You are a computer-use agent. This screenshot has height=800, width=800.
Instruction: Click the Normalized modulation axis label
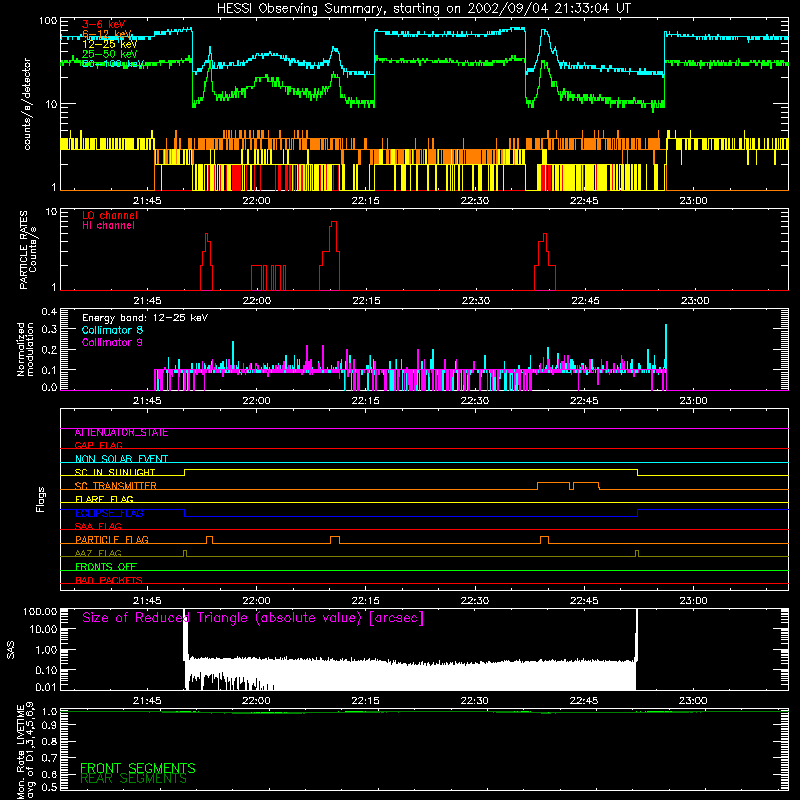coord(25,349)
